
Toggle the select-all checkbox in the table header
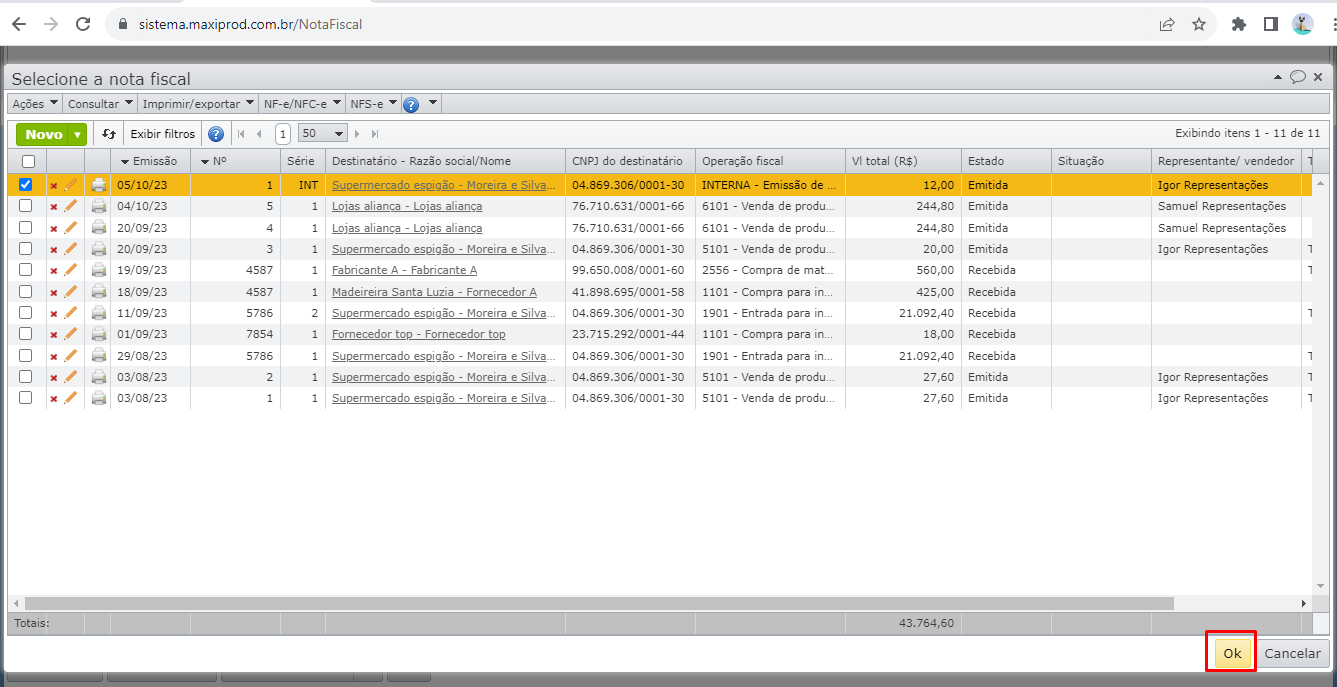tap(28, 161)
